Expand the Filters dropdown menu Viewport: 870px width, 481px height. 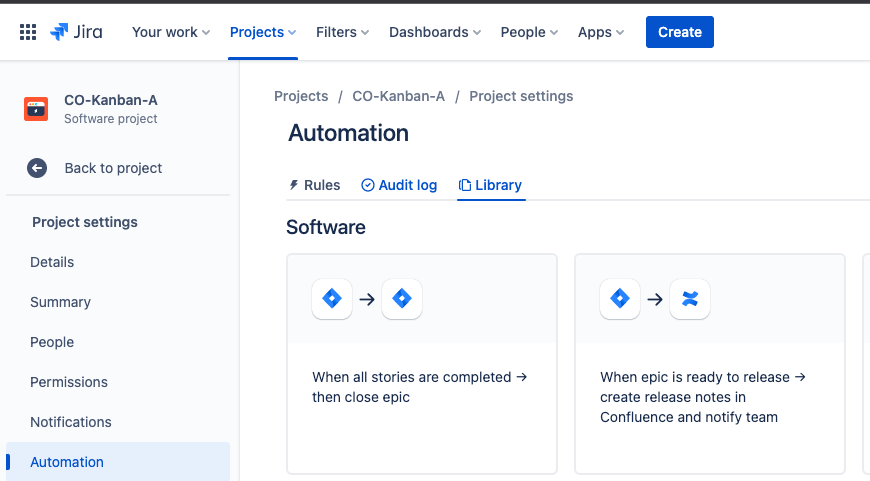(342, 32)
